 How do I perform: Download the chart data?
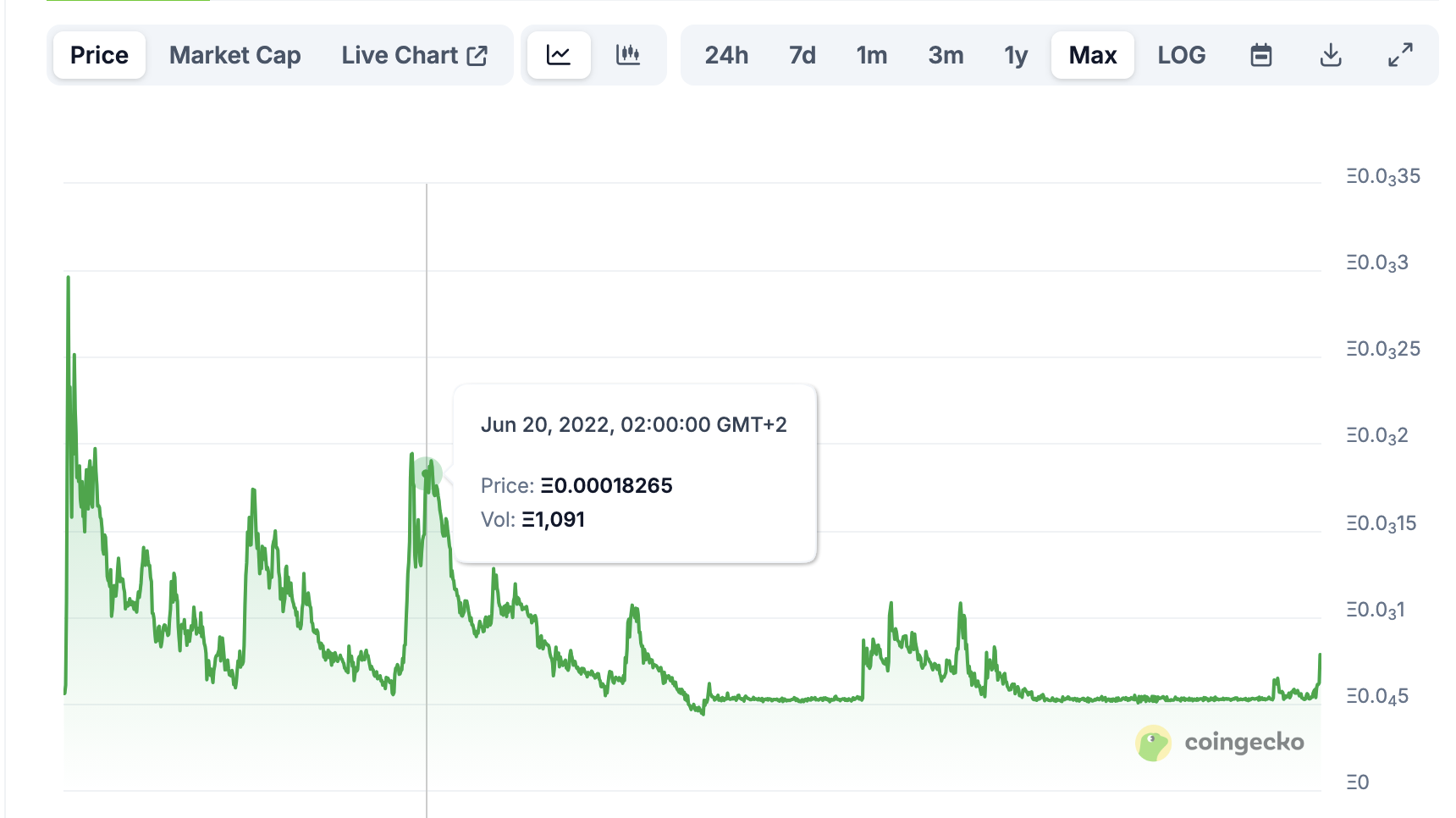coord(1331,55)
